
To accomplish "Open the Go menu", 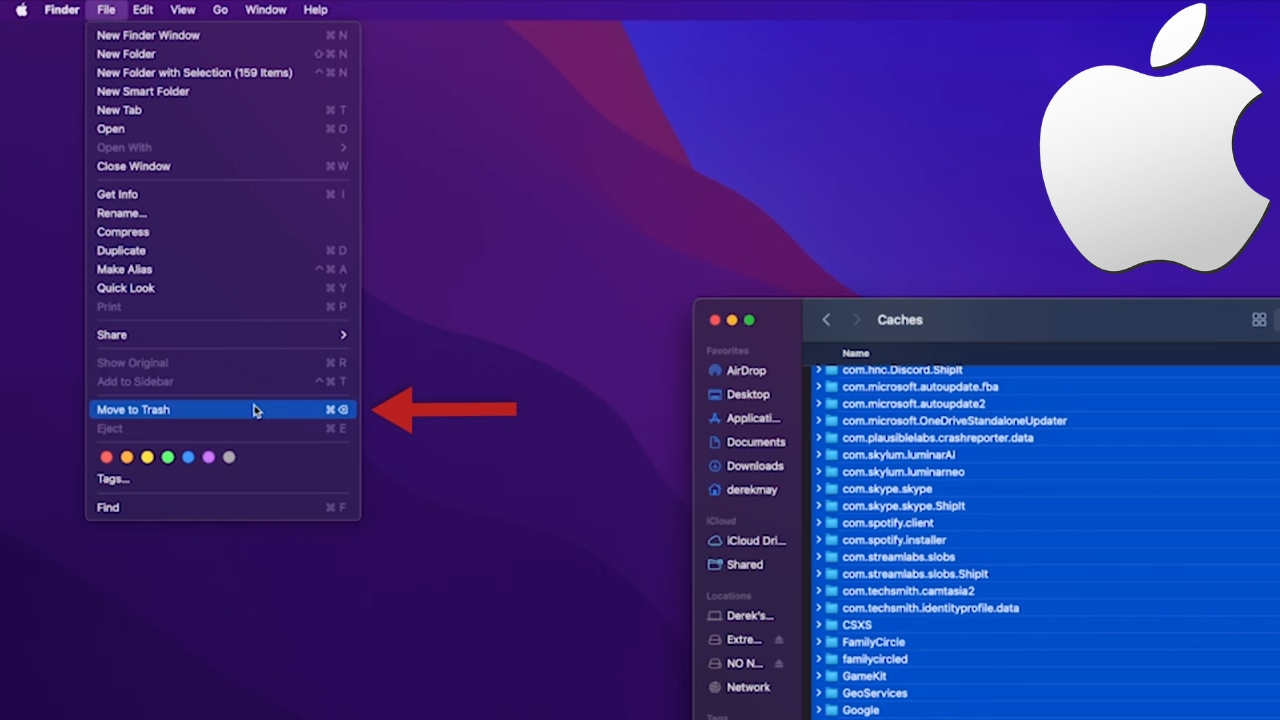I will (x=220, y=10).
